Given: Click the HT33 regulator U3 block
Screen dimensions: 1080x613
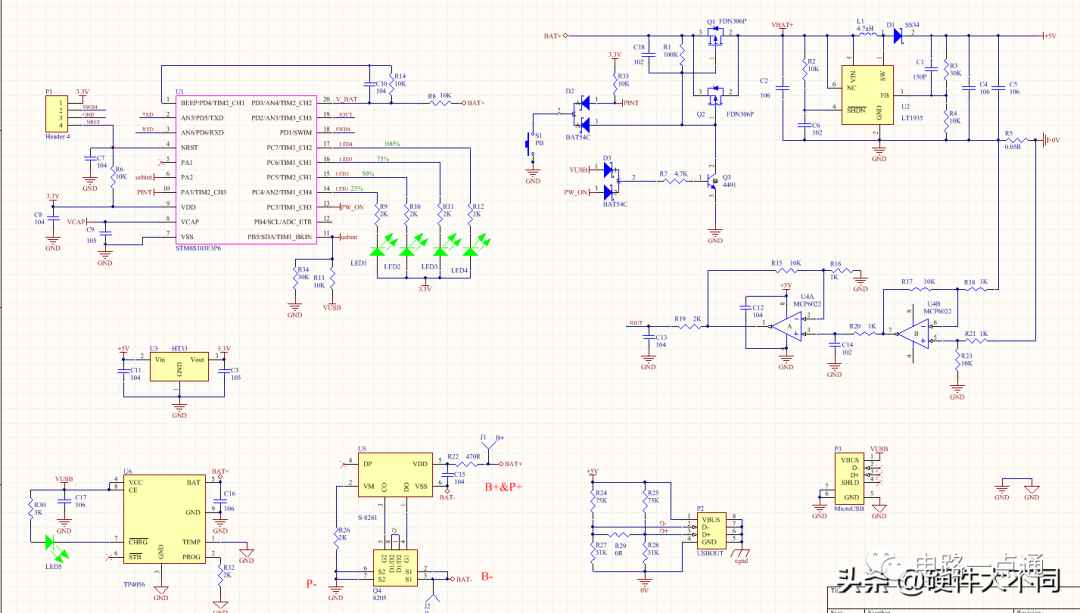Looking at the screenshot, I should 179,367.
